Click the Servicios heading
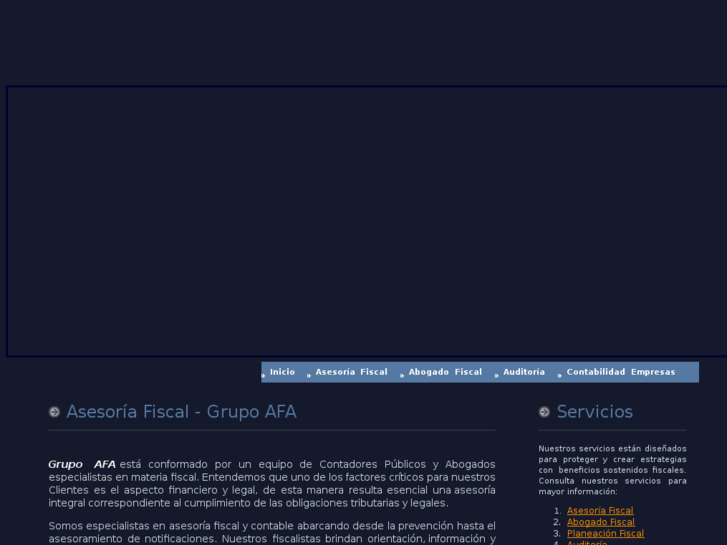The width and height of the screenshot is (727, 545). [x=595, y=412]
